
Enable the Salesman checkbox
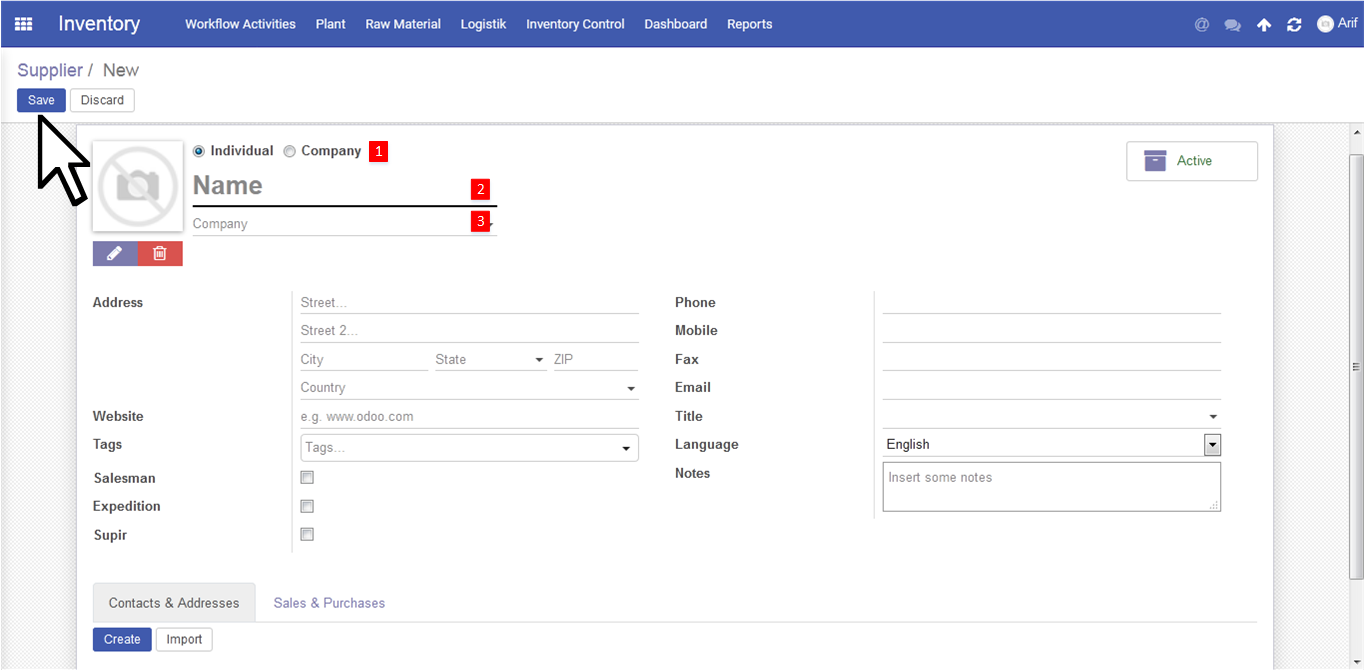[307, 478]
